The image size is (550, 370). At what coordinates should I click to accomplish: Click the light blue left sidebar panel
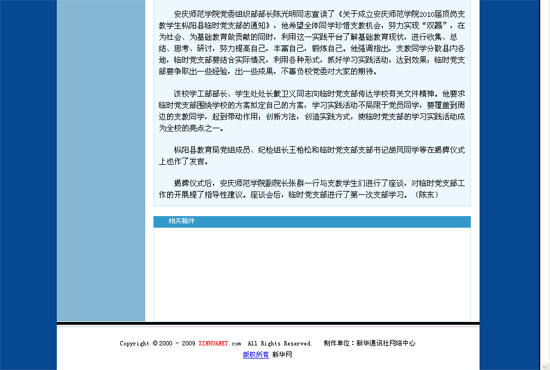click(x=101, y=160)
